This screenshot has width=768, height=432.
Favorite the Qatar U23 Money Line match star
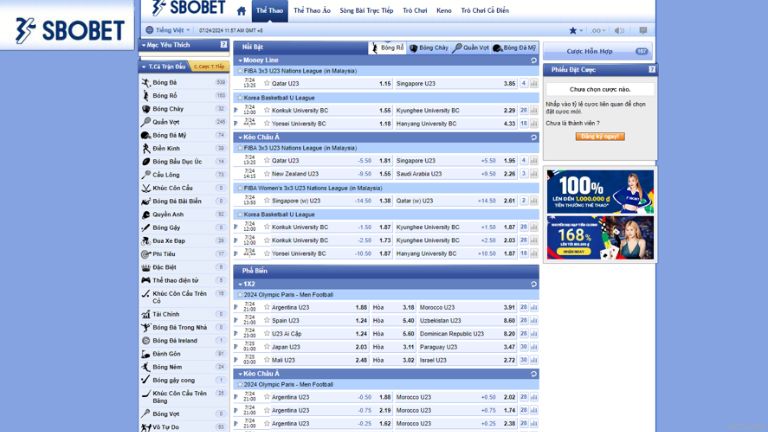[x=267, y=83]
